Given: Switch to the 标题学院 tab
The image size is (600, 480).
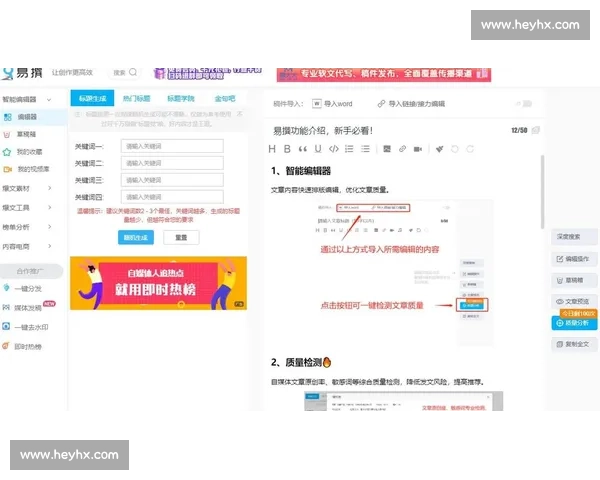Looking at the screenshot, I should (181, 98).
